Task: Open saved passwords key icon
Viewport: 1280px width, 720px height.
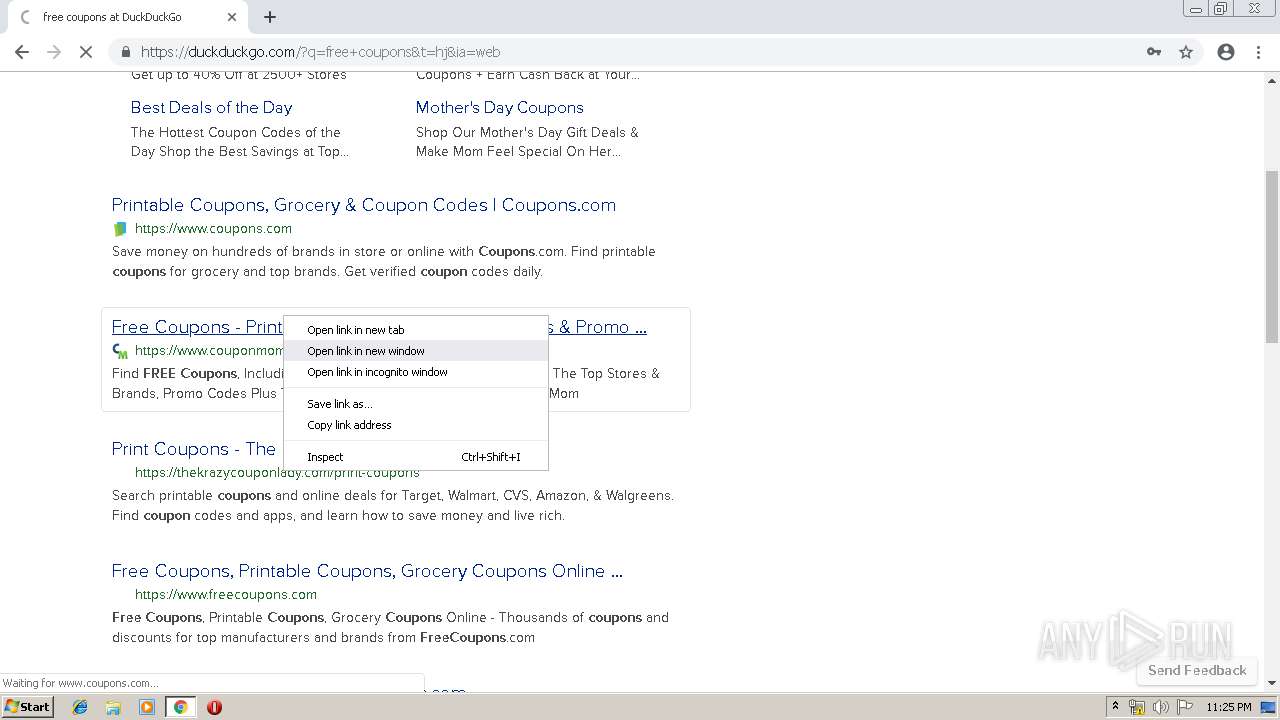Action: (x=1154, y=52)
